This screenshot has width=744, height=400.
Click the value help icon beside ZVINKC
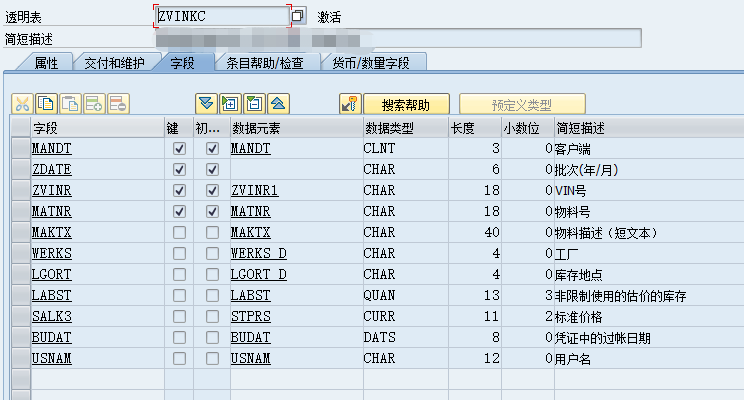[298, 16]
